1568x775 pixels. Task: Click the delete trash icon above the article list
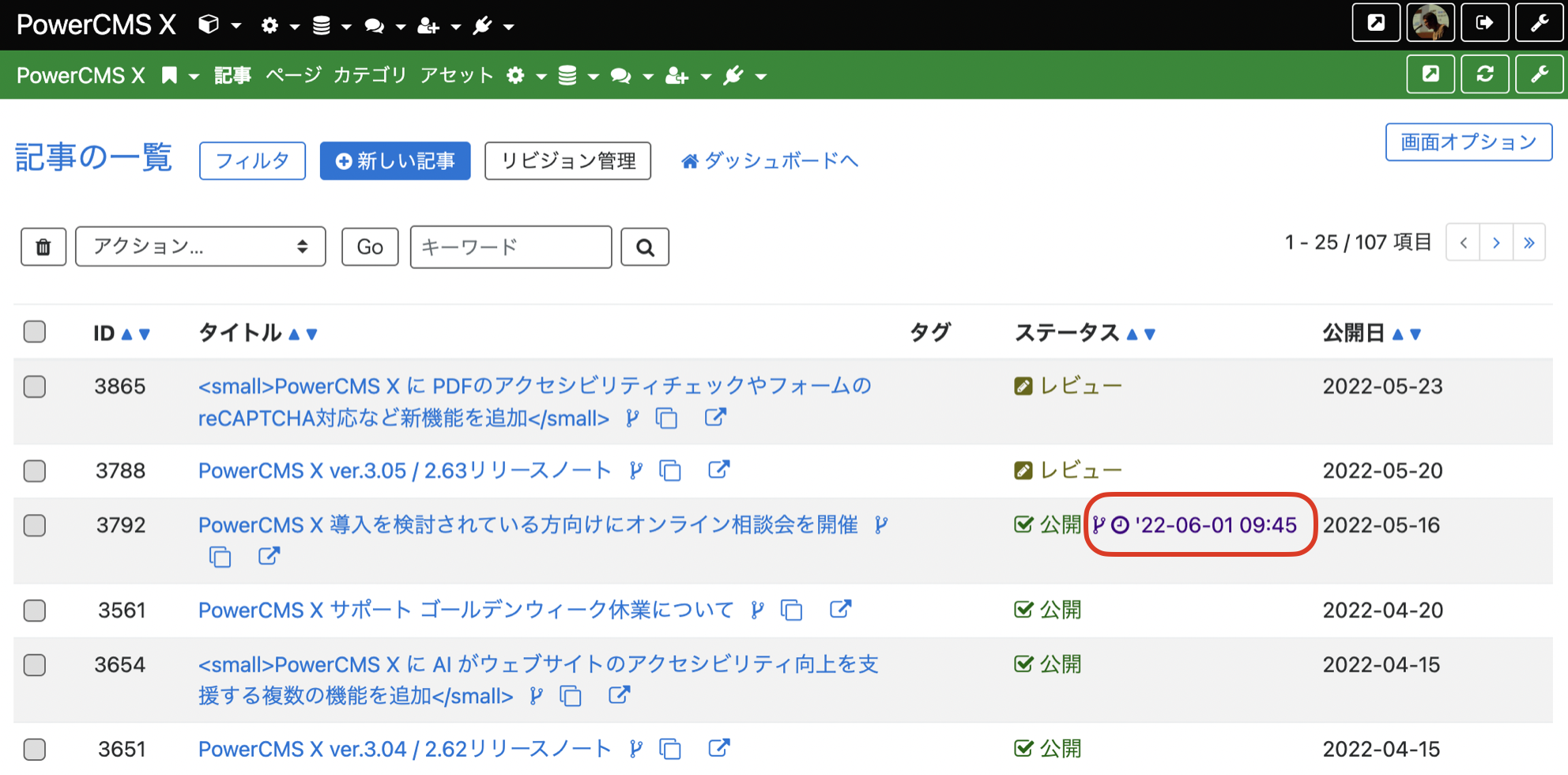[43, 246]
